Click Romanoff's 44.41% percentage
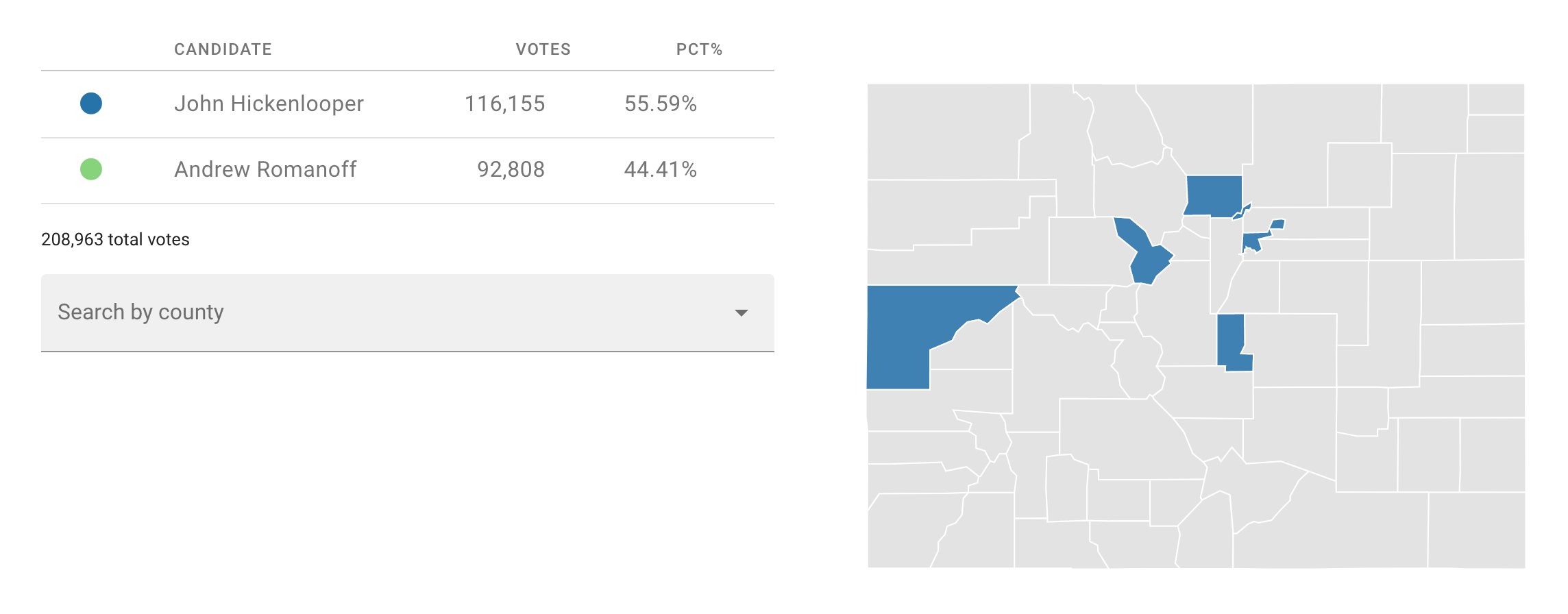Viewport: 1568px width, 614px height. [660, 169]
